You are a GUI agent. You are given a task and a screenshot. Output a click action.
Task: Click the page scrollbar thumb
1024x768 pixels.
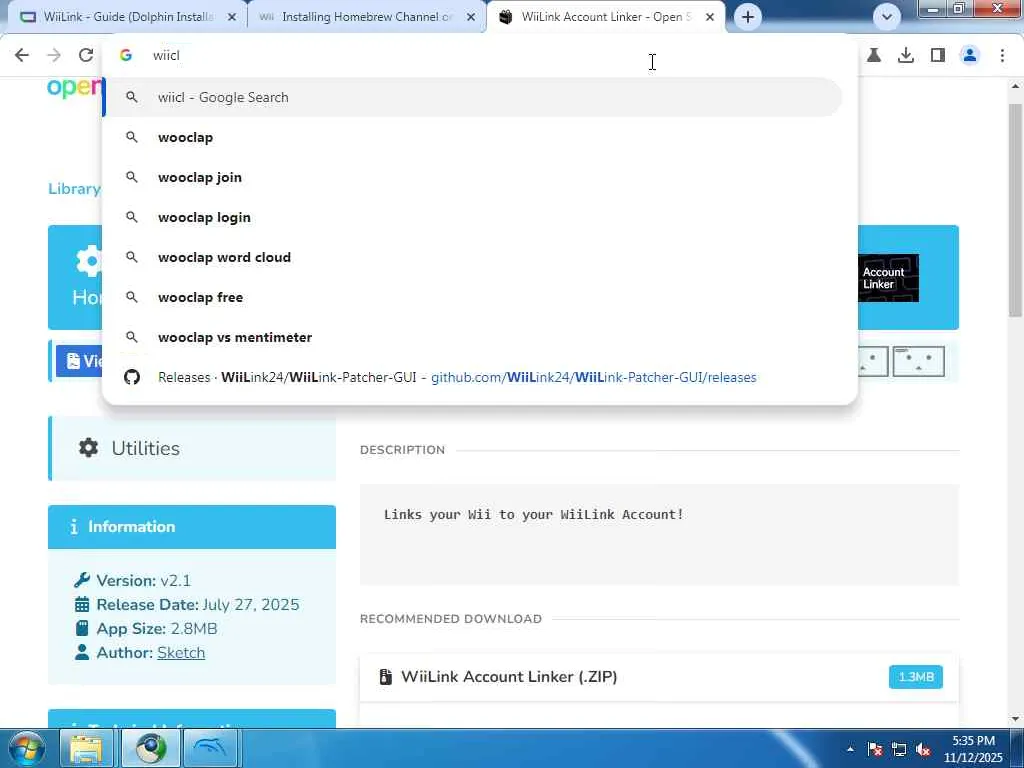tap(1015, 209)
